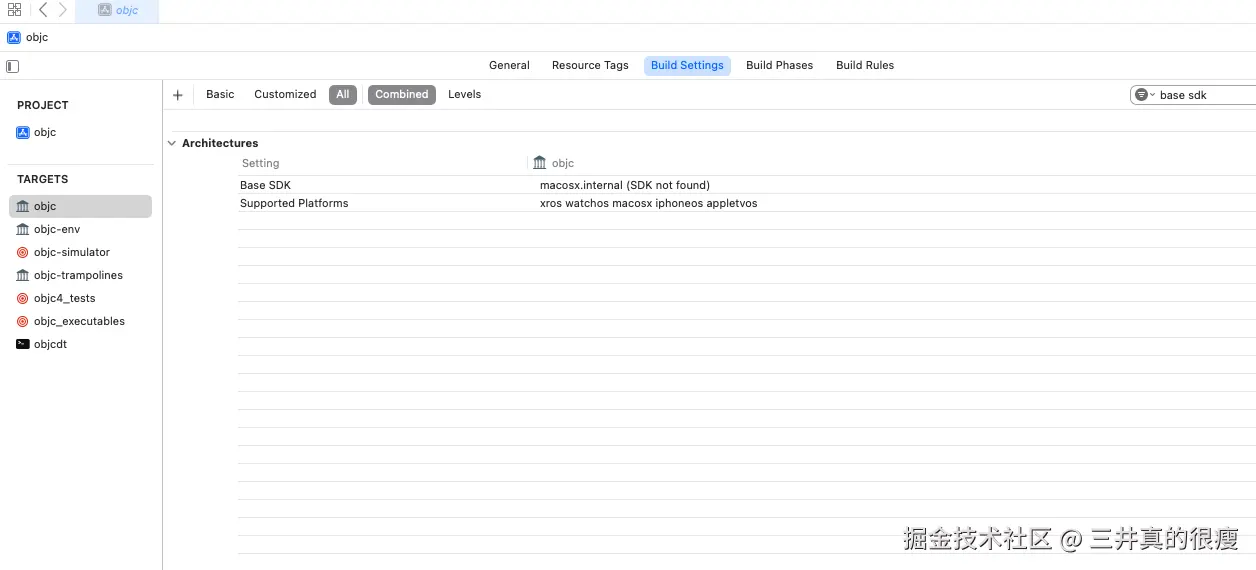Click the objc-env library icon
Viewport: 1256px width, 570px height.
(x=23, y=229)
